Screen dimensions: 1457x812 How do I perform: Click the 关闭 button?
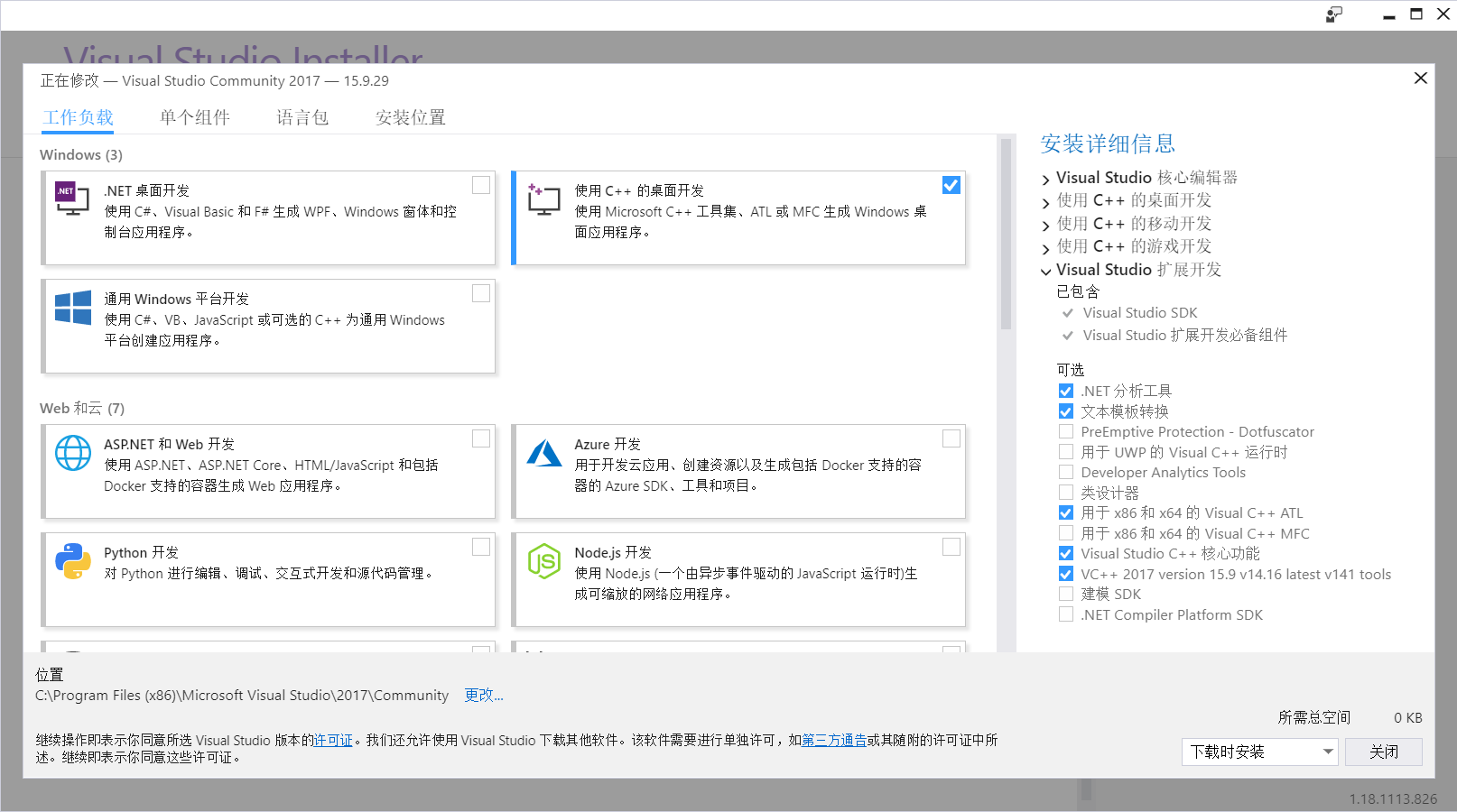1383,752
